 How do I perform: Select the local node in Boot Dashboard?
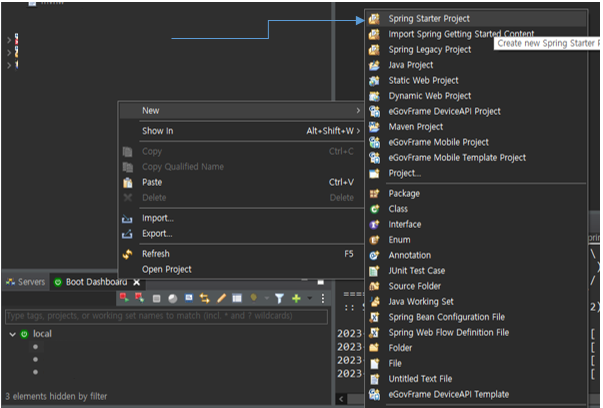click(42, 334)
